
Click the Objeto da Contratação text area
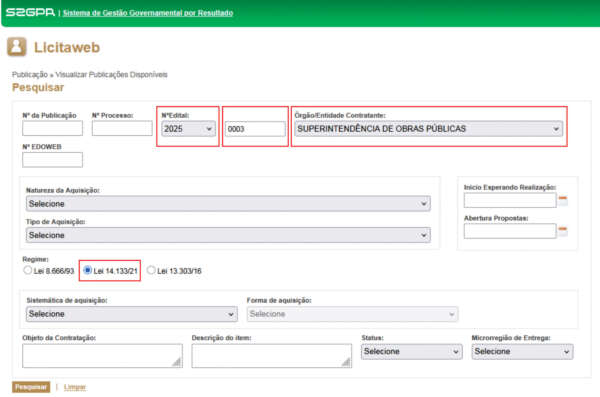102,356
